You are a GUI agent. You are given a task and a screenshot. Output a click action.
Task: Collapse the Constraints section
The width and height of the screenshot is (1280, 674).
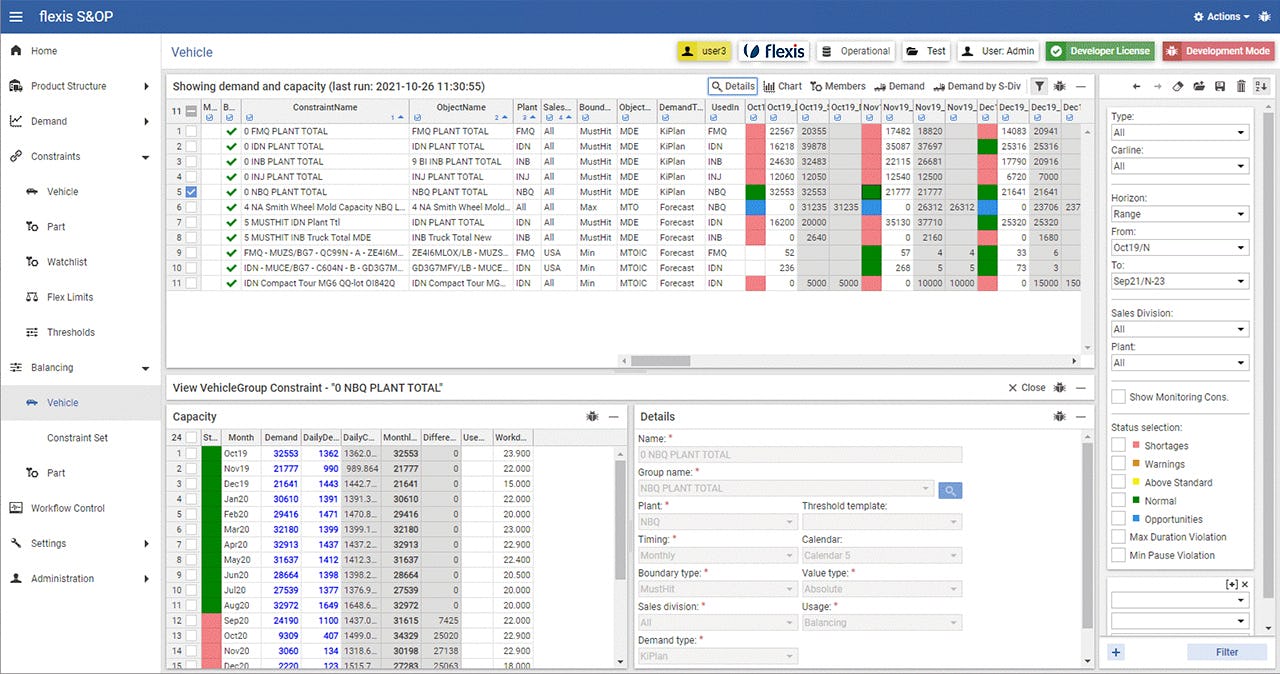[146, 157]
